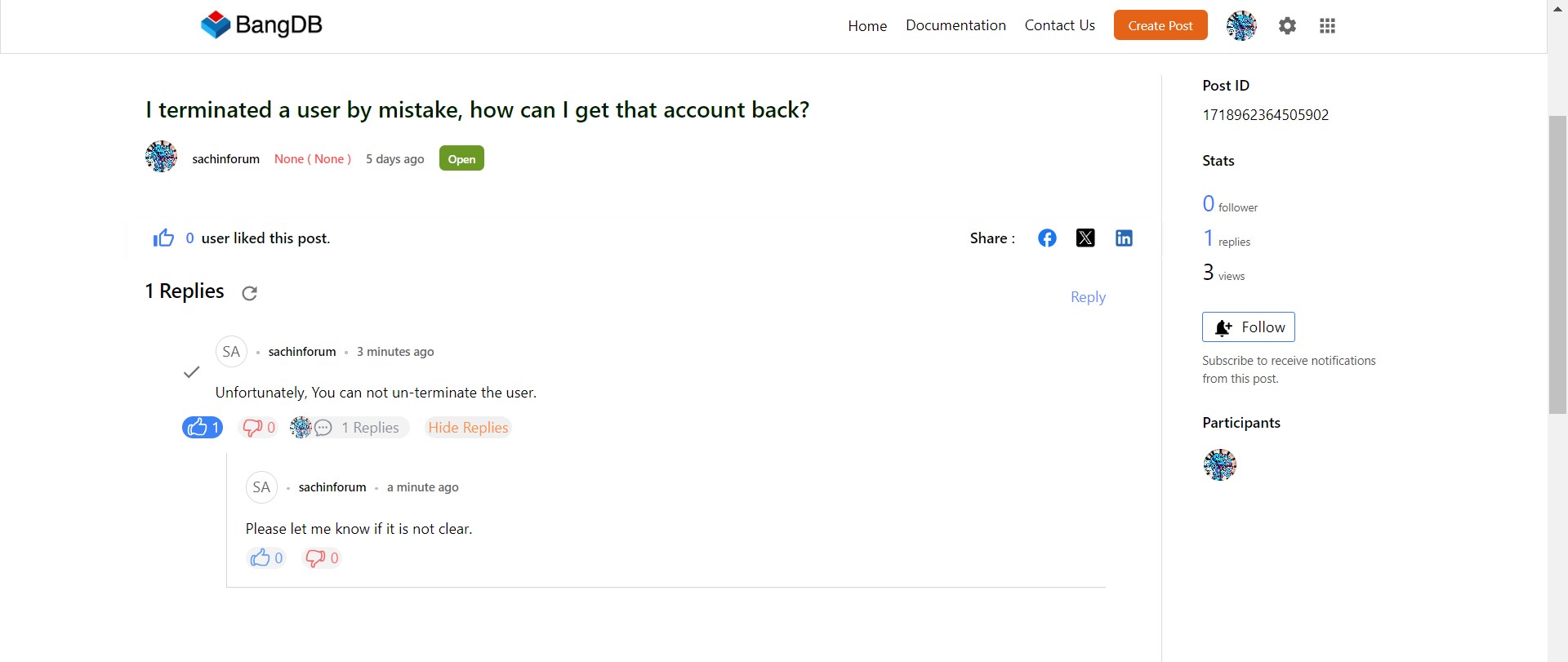Open the user profile avatar menu

(1241, 26)
